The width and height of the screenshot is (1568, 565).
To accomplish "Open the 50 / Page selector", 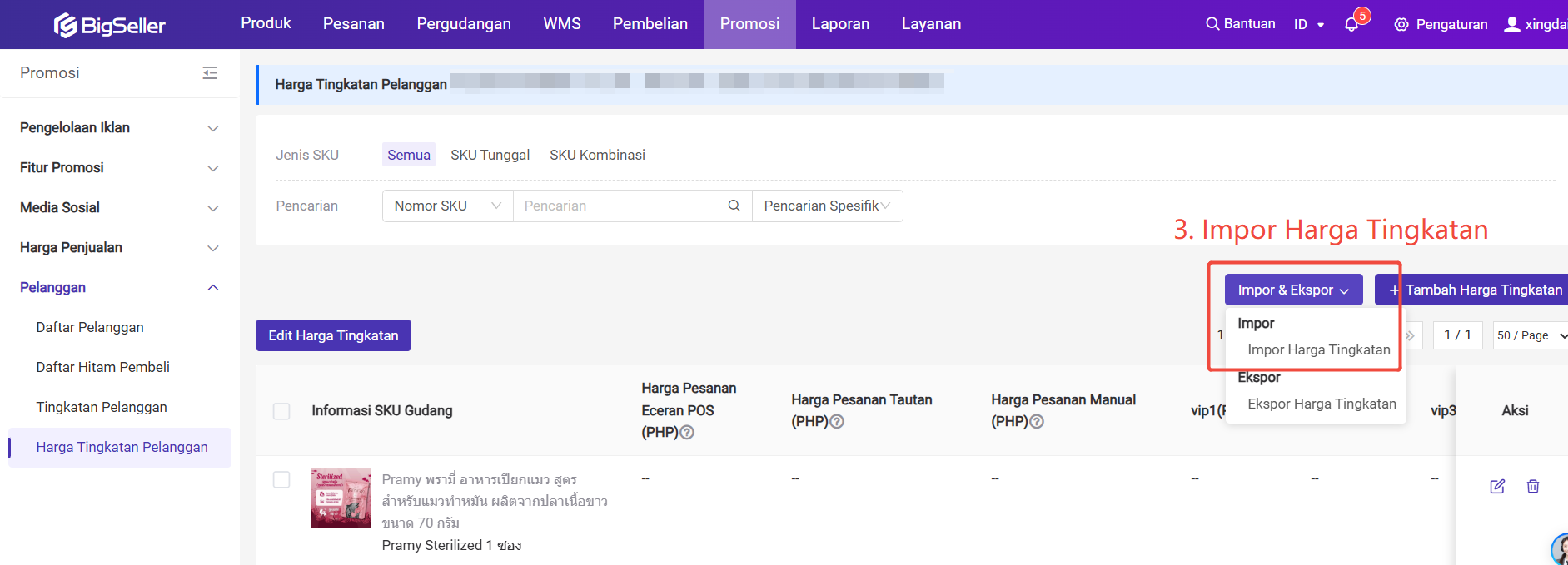I will pos(1531,335).
